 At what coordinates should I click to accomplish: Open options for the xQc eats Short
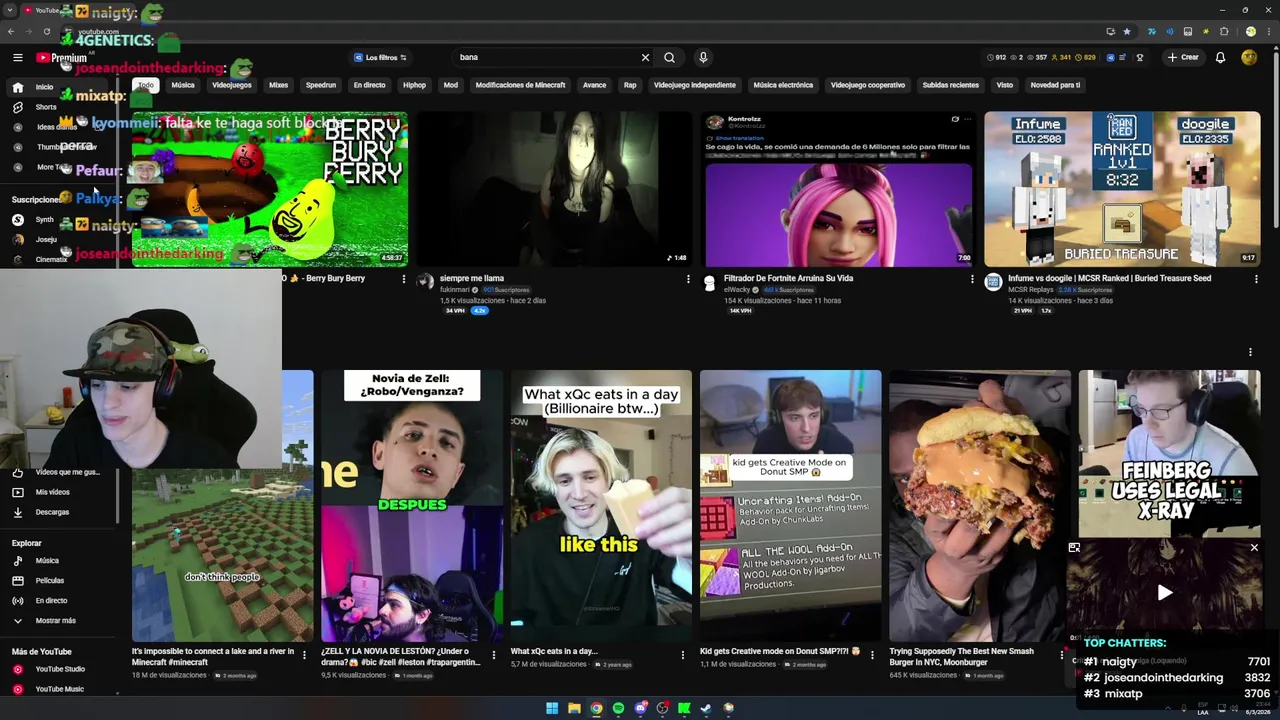(x=683, y=656)
